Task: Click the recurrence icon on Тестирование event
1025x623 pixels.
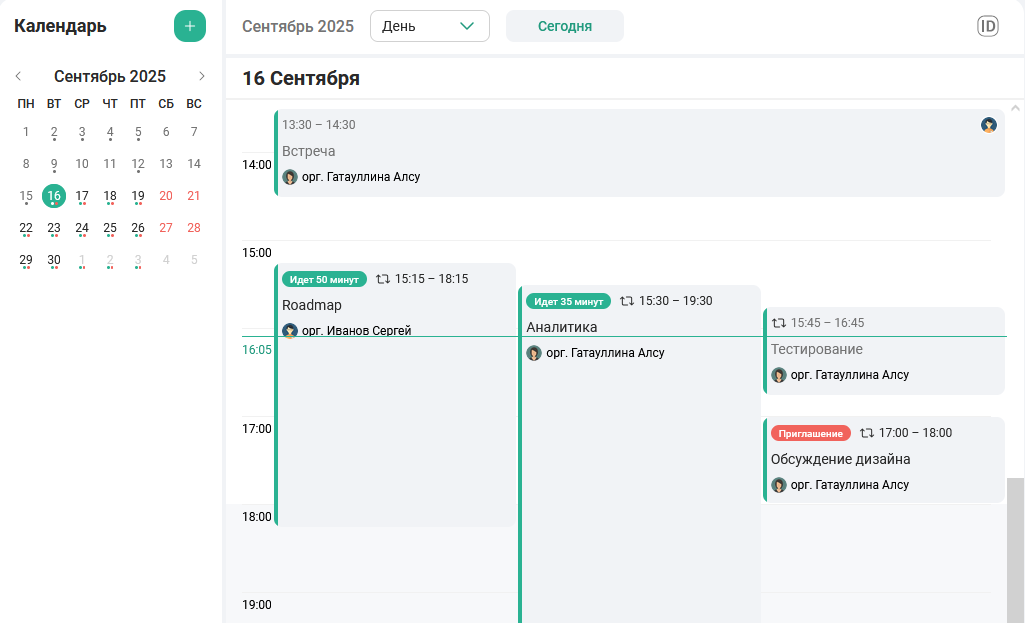Action: pos(779,323)
